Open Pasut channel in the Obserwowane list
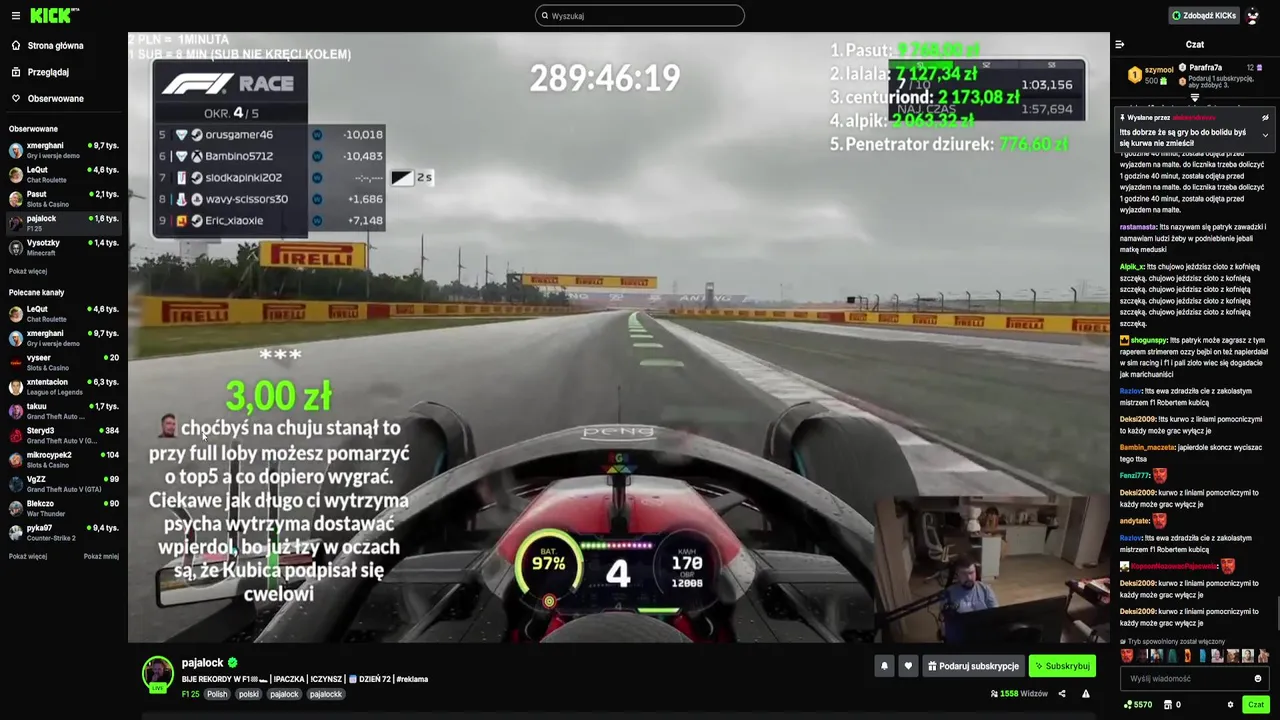Image resolution: width=1280 pixels, height=720 pixels. coord(62,198)
